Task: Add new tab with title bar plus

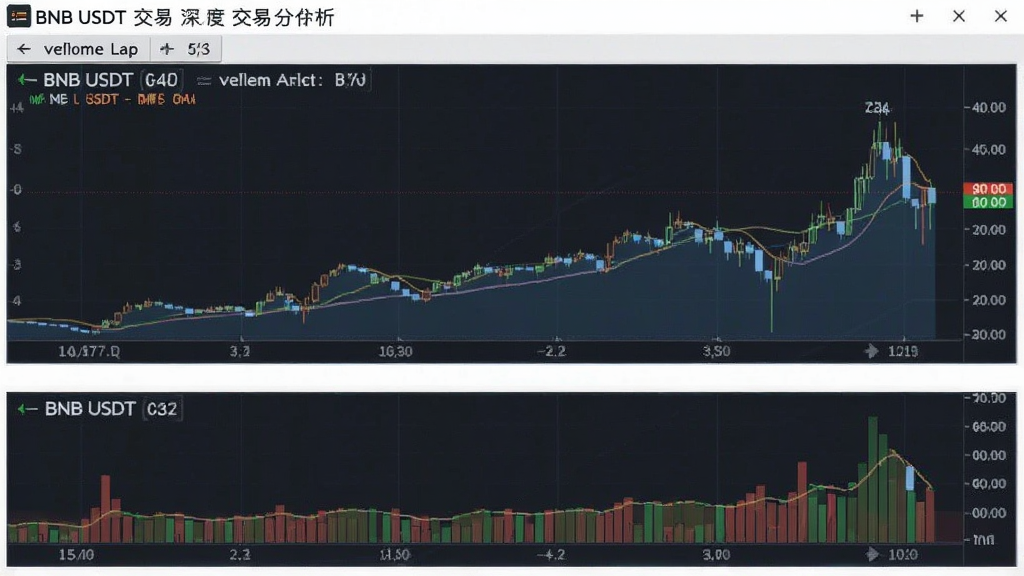Action: point(917,16)
